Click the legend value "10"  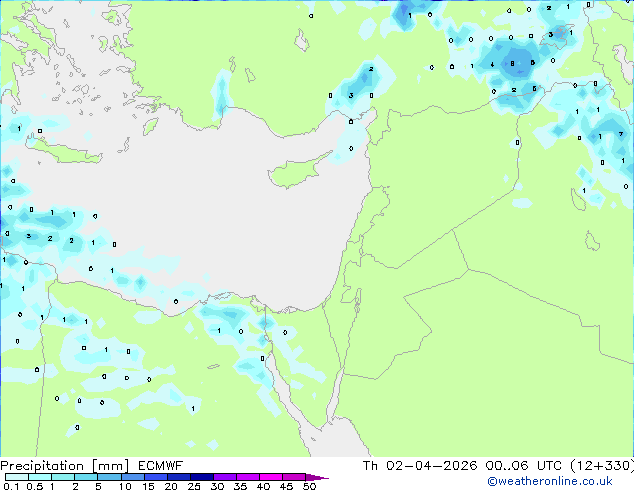125,486
